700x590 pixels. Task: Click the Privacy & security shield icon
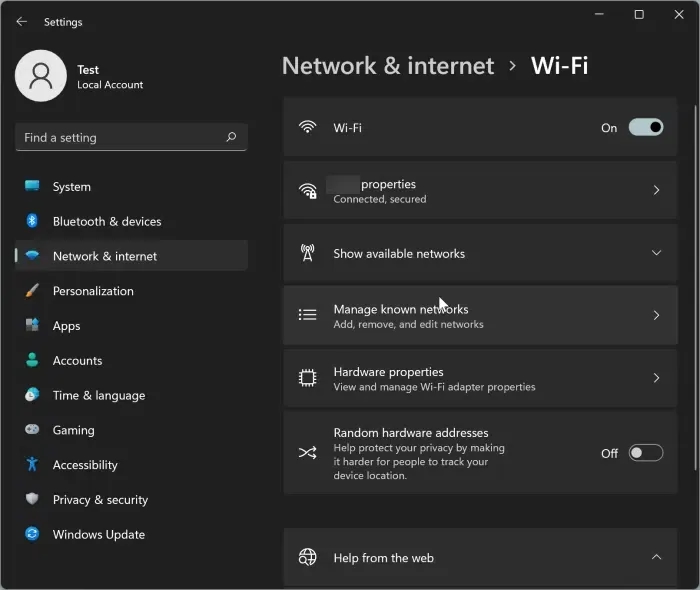click(x=32, y=500)
